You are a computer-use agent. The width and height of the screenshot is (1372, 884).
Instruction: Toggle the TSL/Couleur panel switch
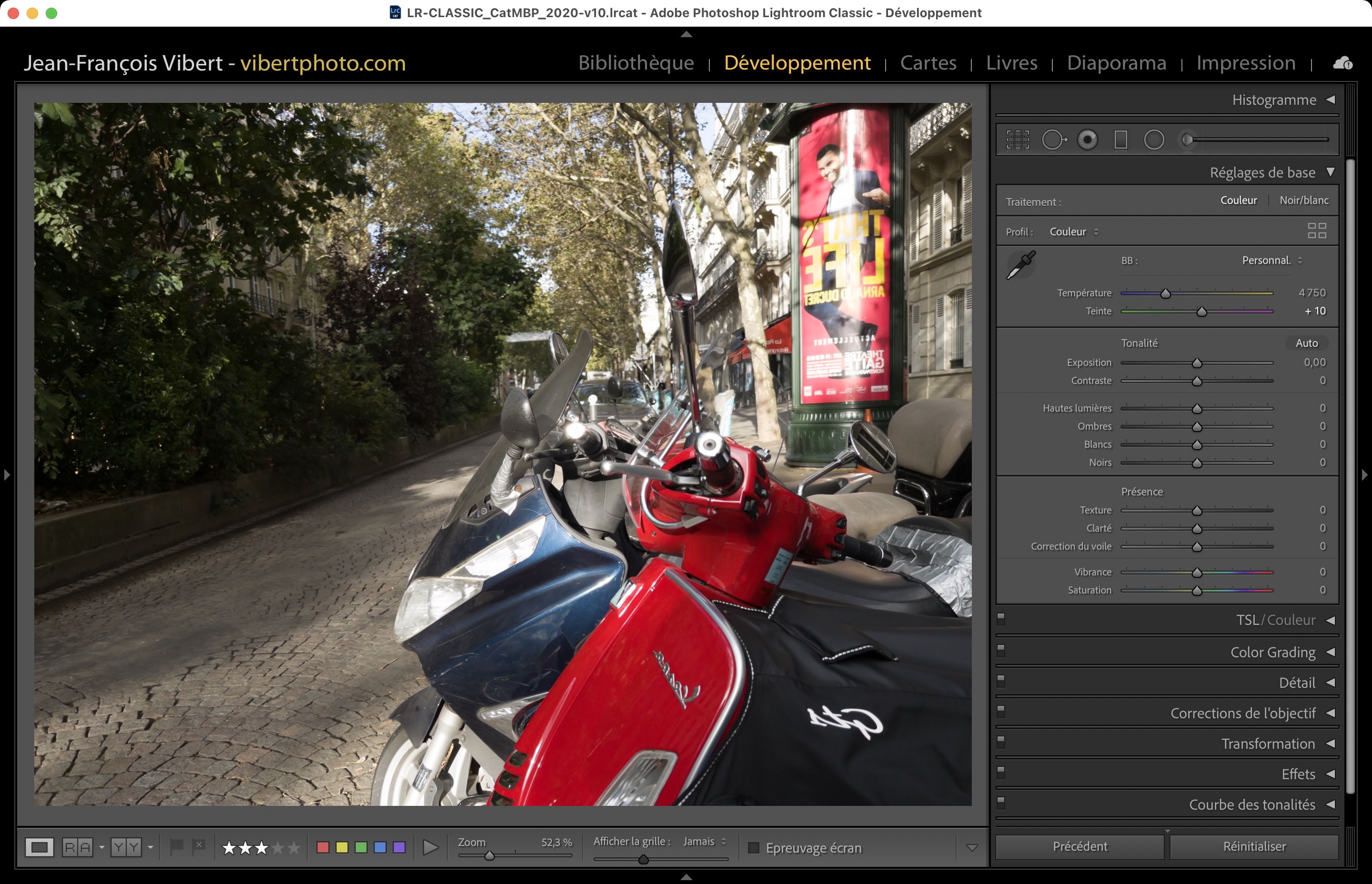pos(1001,618)
